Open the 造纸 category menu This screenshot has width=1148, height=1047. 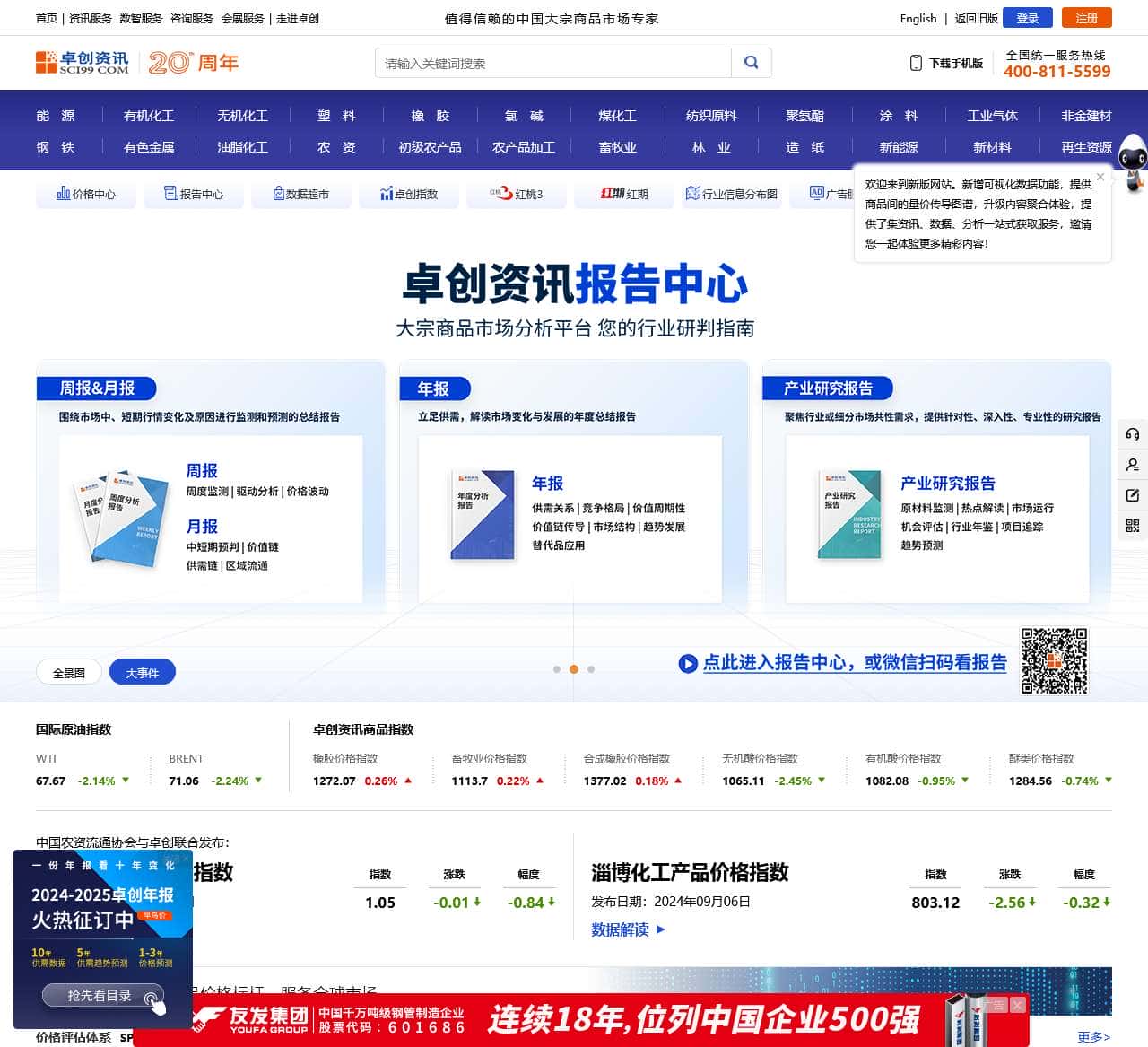pos(805,147)
